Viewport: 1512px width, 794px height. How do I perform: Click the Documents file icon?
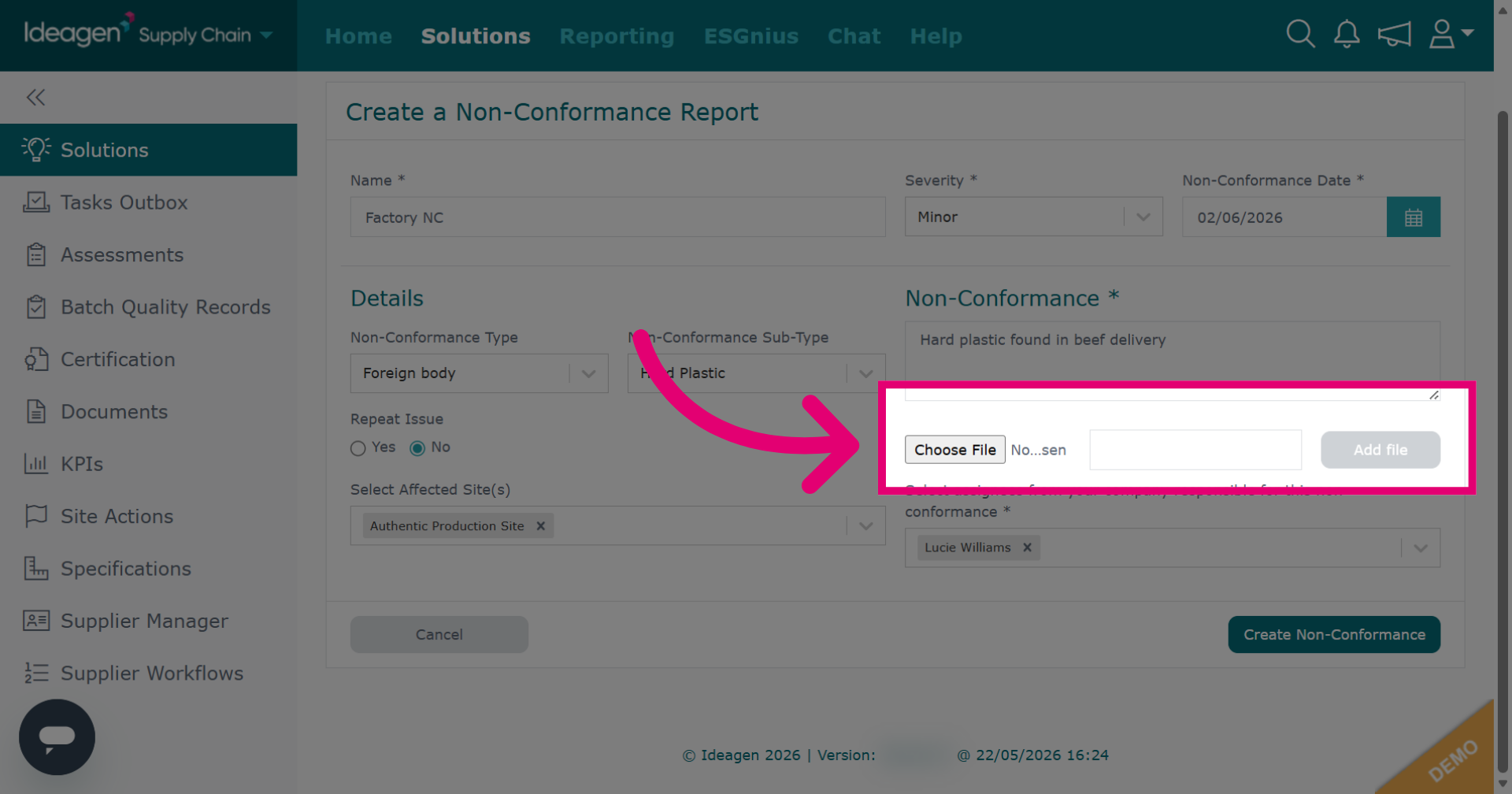pos(36,411)
